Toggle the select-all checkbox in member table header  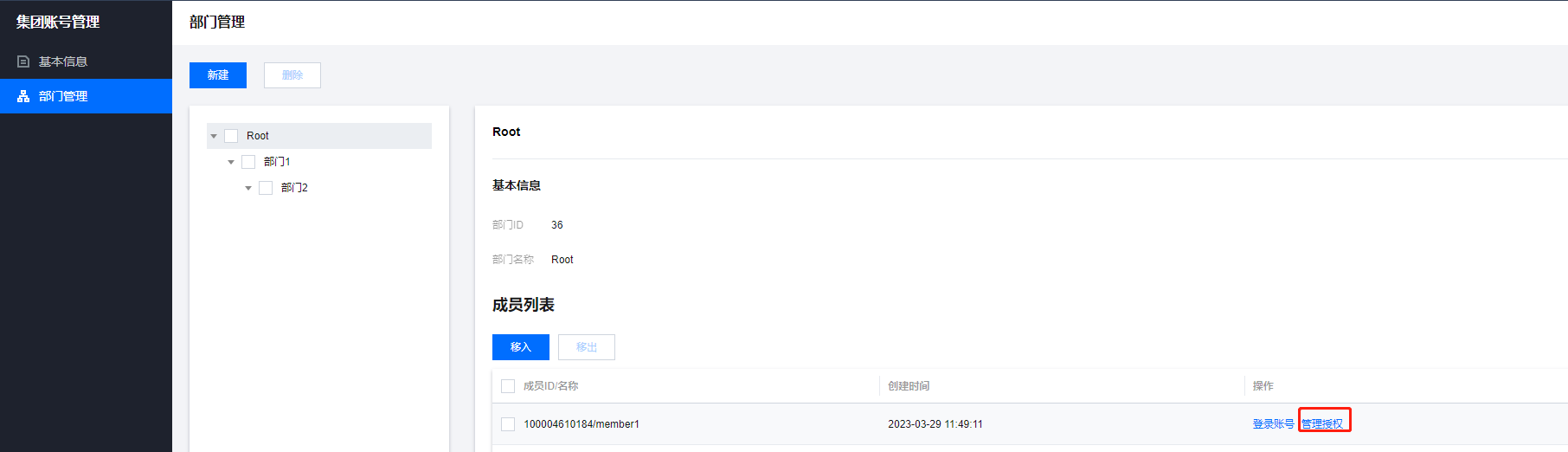pos(508,386)
